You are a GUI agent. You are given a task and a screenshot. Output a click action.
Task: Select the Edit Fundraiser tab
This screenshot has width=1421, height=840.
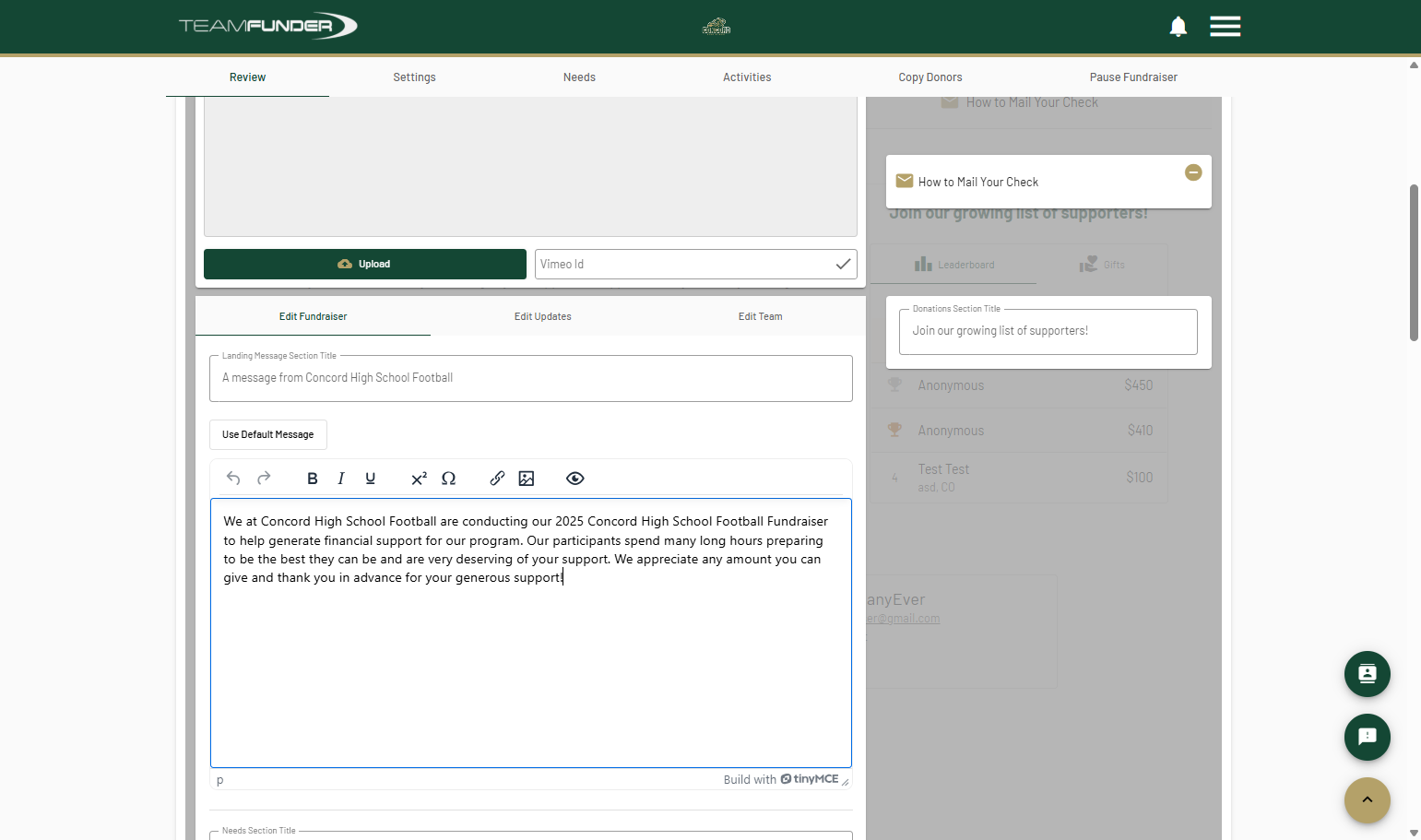click(x=314, y=316)
